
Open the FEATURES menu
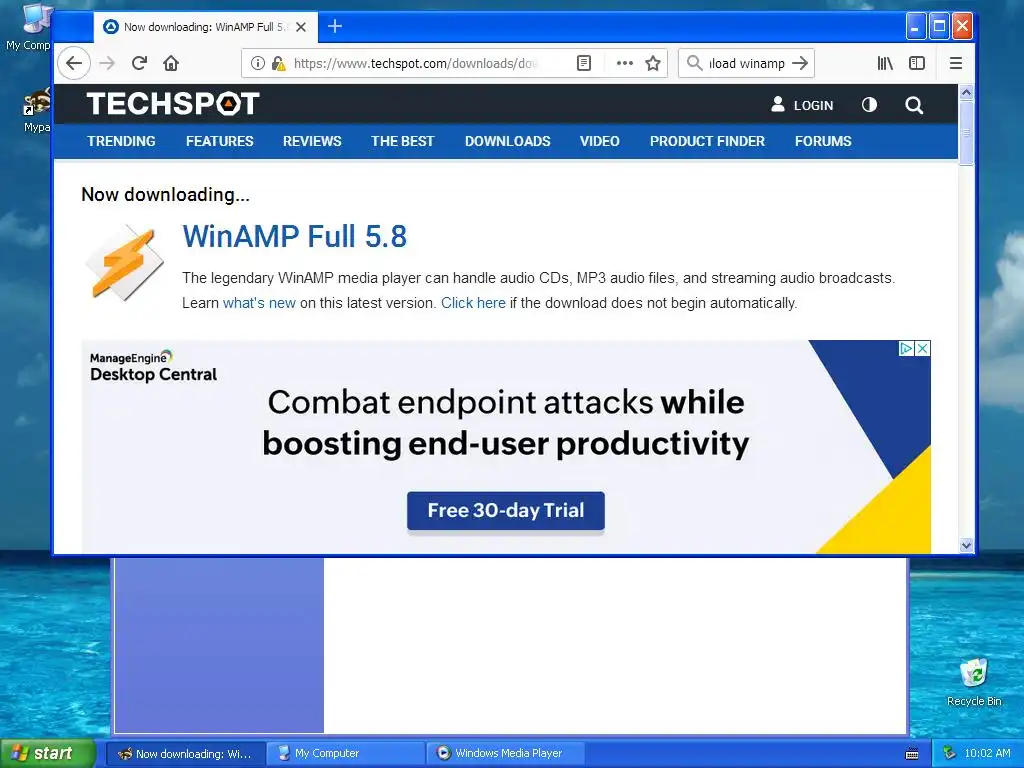pos(219,141)
